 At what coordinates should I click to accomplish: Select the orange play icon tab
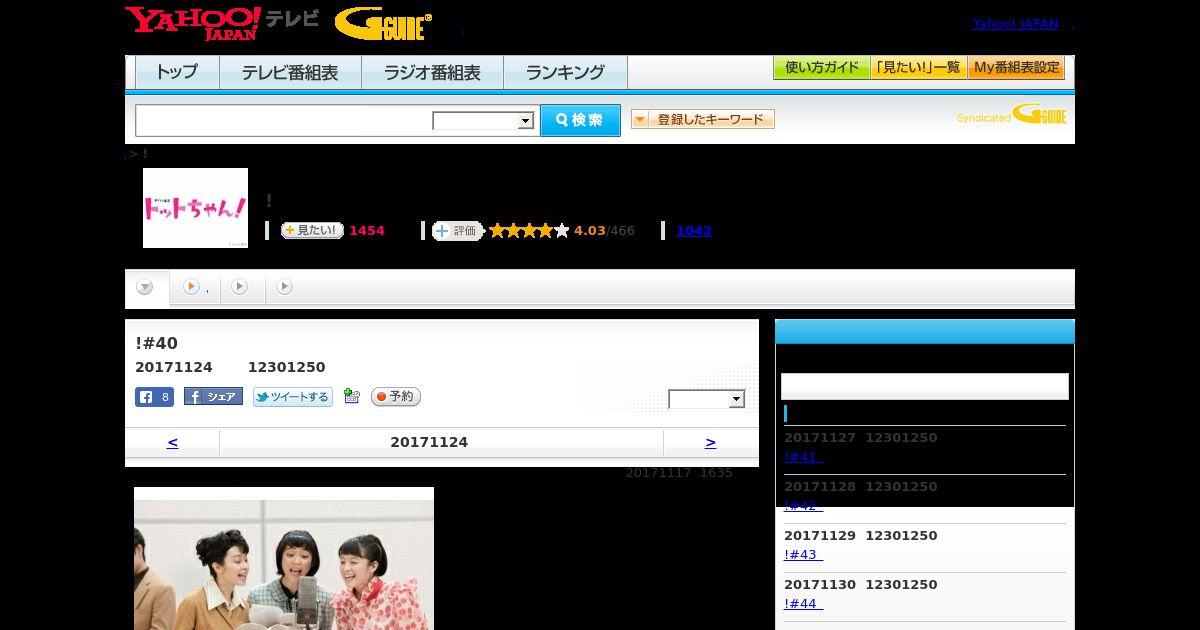point(195,288)
